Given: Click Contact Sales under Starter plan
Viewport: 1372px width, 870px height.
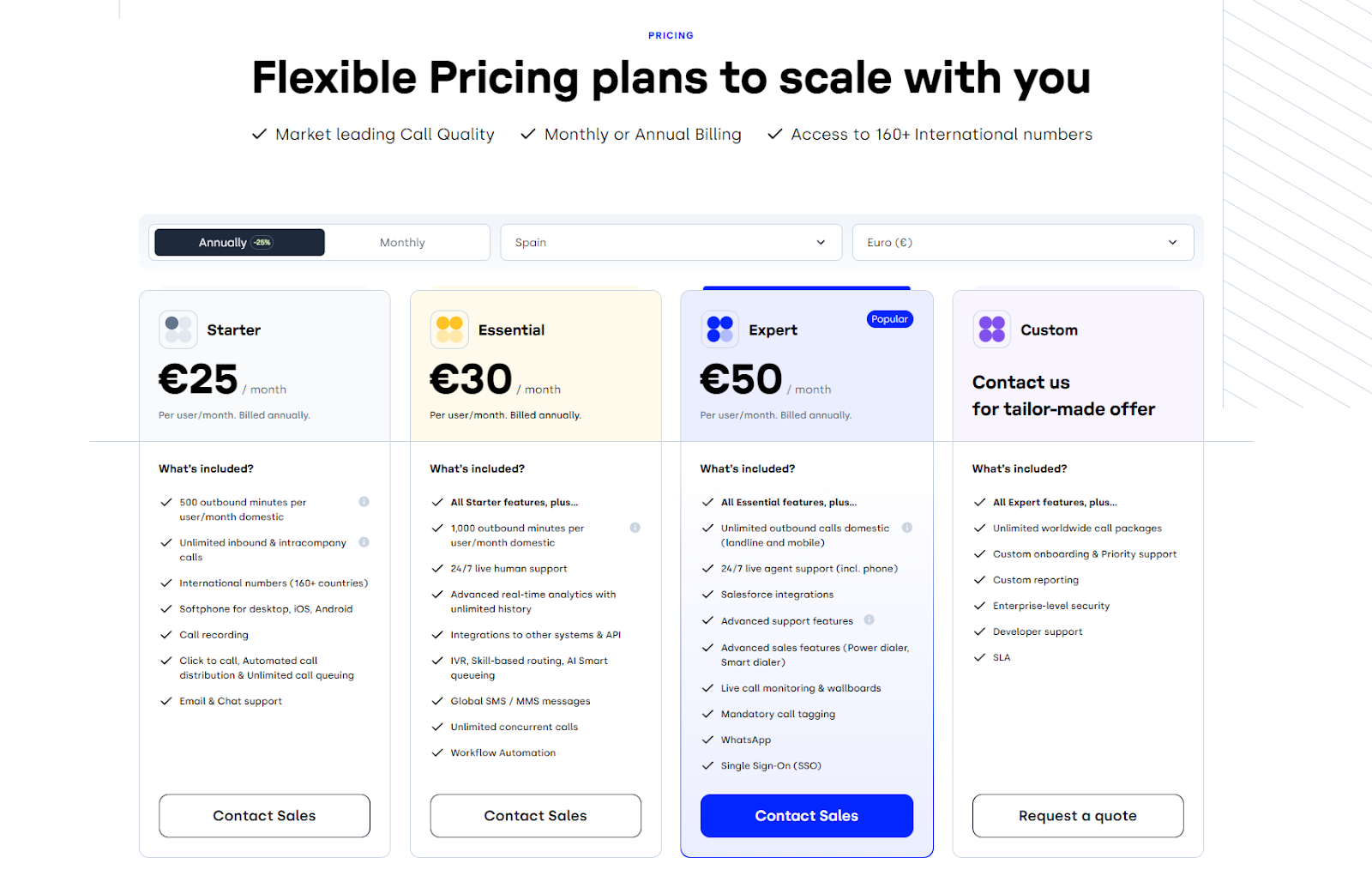Looking at the screenshot, I should tap(264, 816).
